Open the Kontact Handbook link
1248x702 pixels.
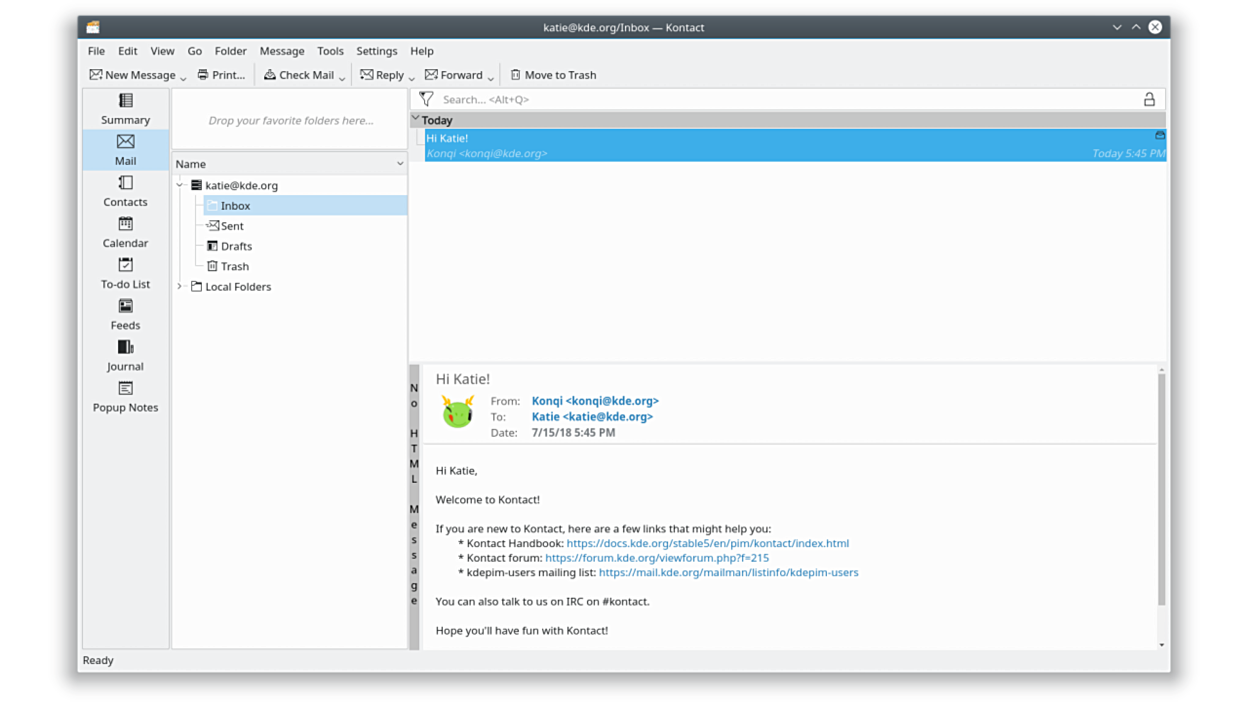[x=707, y=543]
